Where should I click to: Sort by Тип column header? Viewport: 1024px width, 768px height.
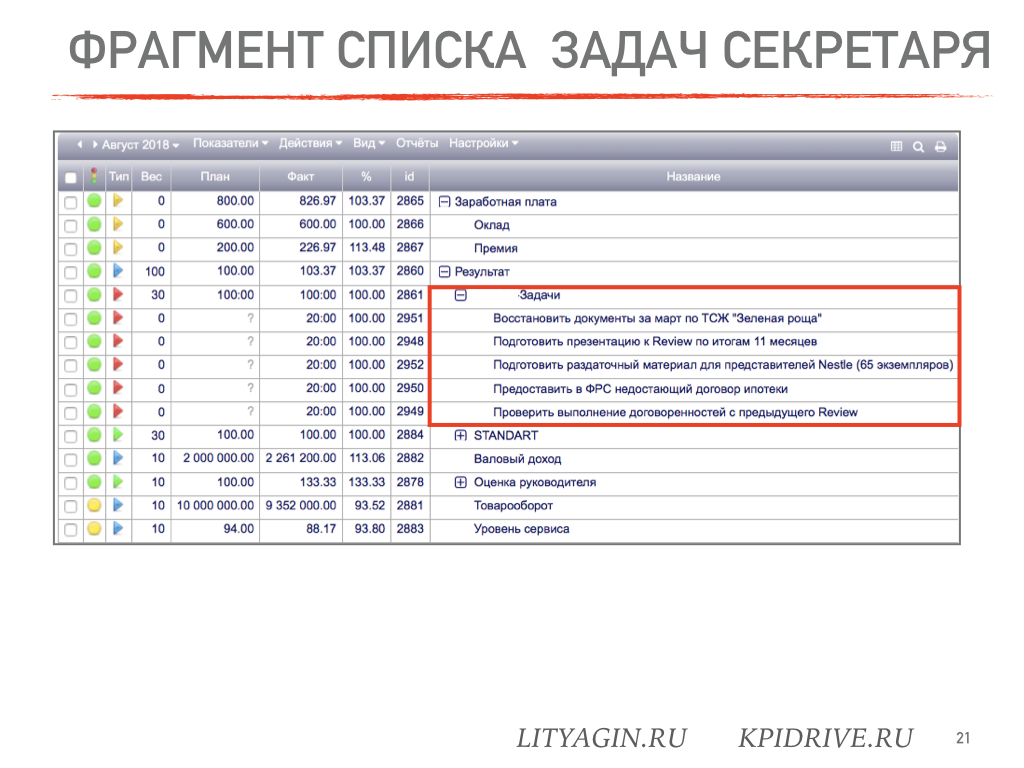(119, 176)
